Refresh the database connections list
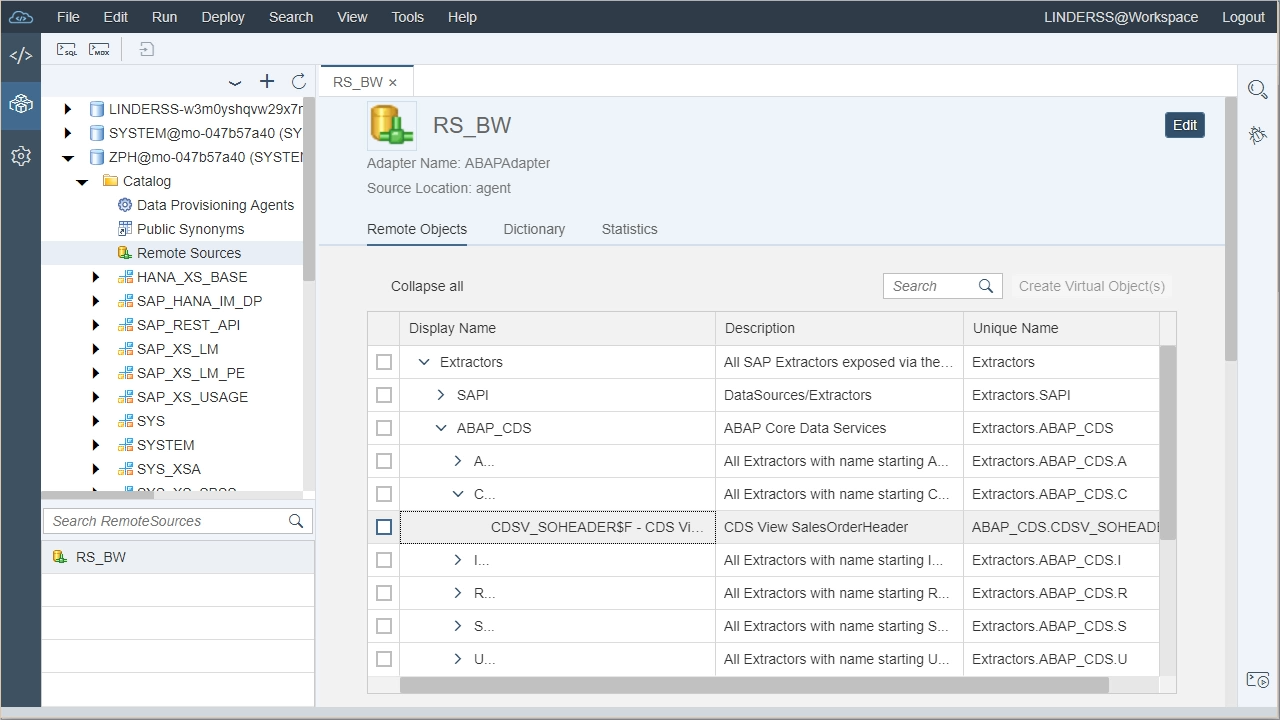Viewport: 1280px width, 720px height. 298,82
